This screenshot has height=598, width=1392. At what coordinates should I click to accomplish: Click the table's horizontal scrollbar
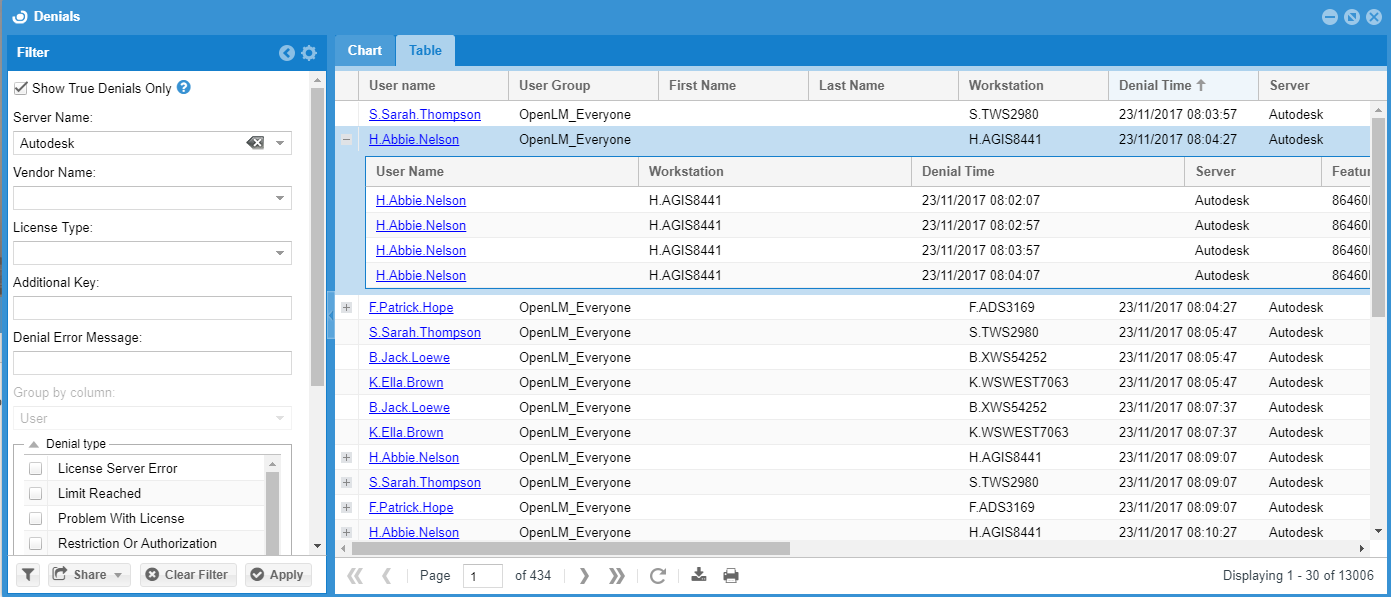[569, 549]
